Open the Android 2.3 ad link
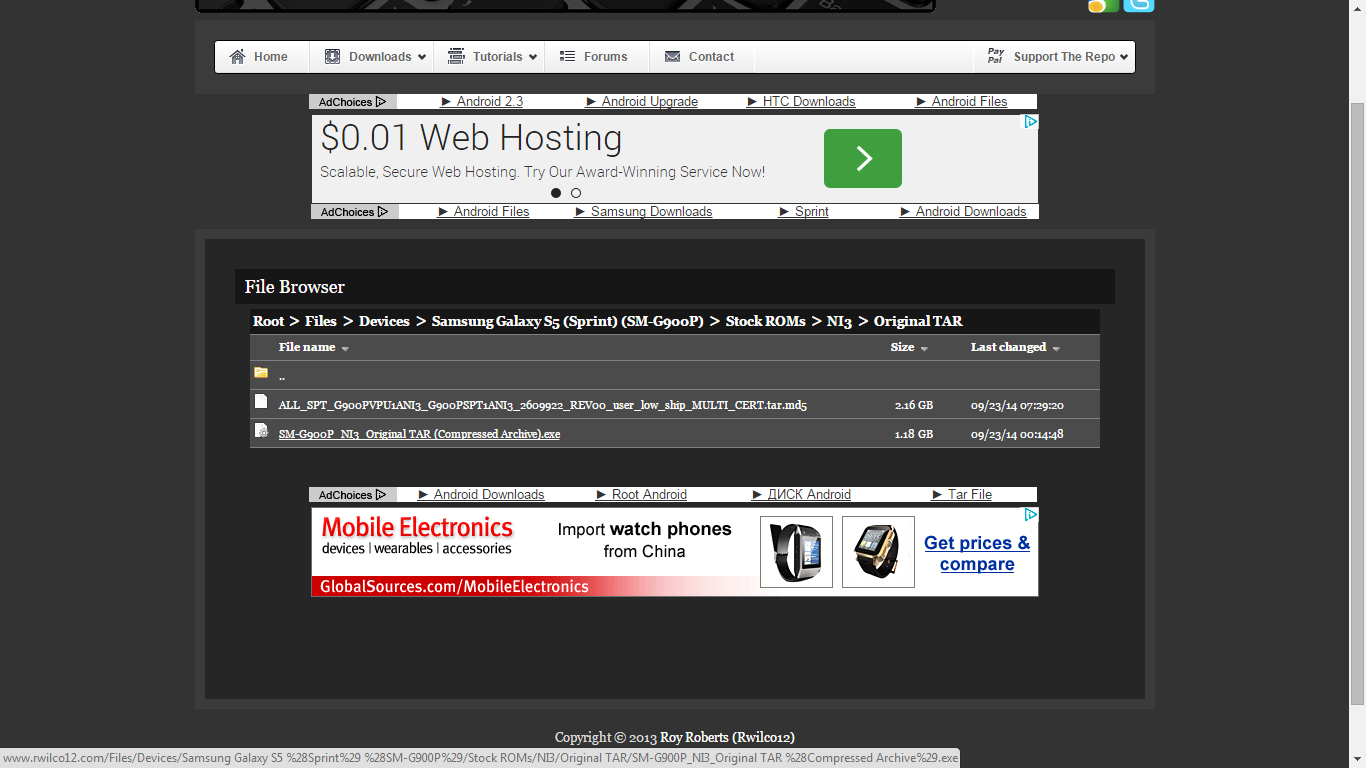This screenshot has width=1366, height=768. 482,102
